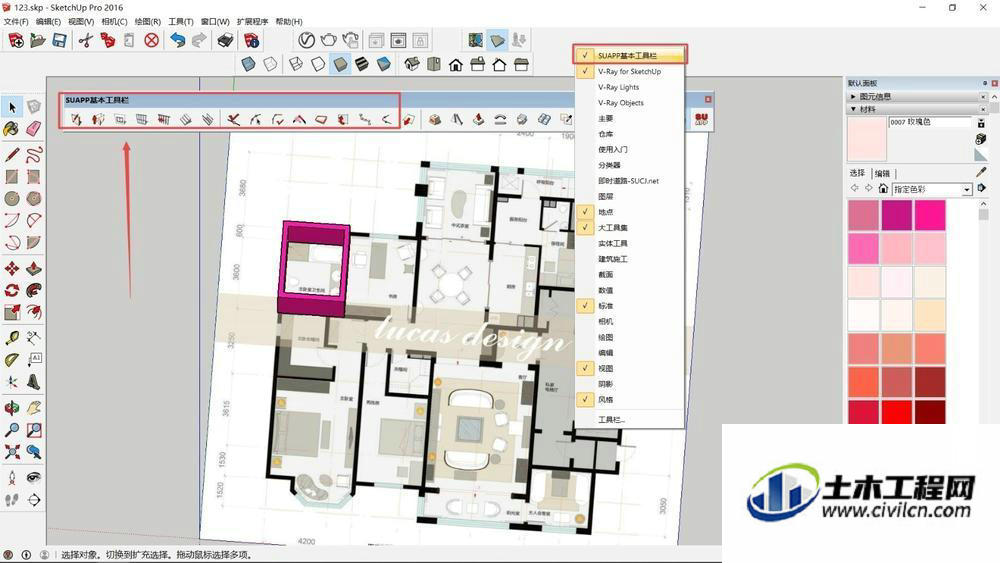Select the Line pencil tool
Viewport: 1000px width, 563px height.
pos(11,154)
